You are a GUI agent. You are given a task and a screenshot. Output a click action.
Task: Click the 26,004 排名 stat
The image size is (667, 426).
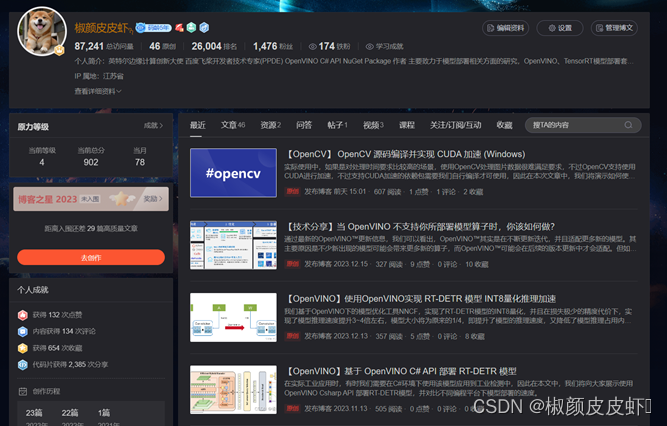(214, 46)
